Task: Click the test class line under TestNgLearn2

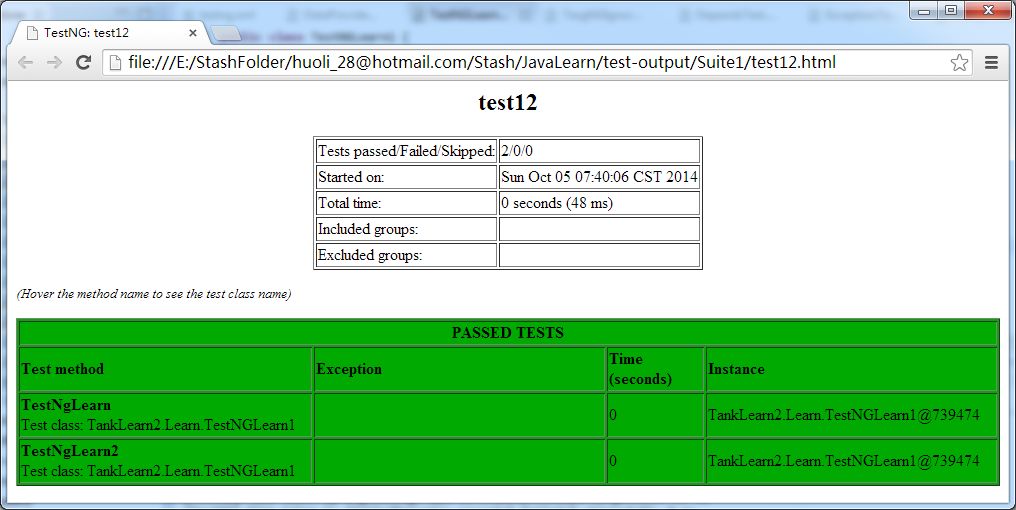Action: tap(158, 471)
